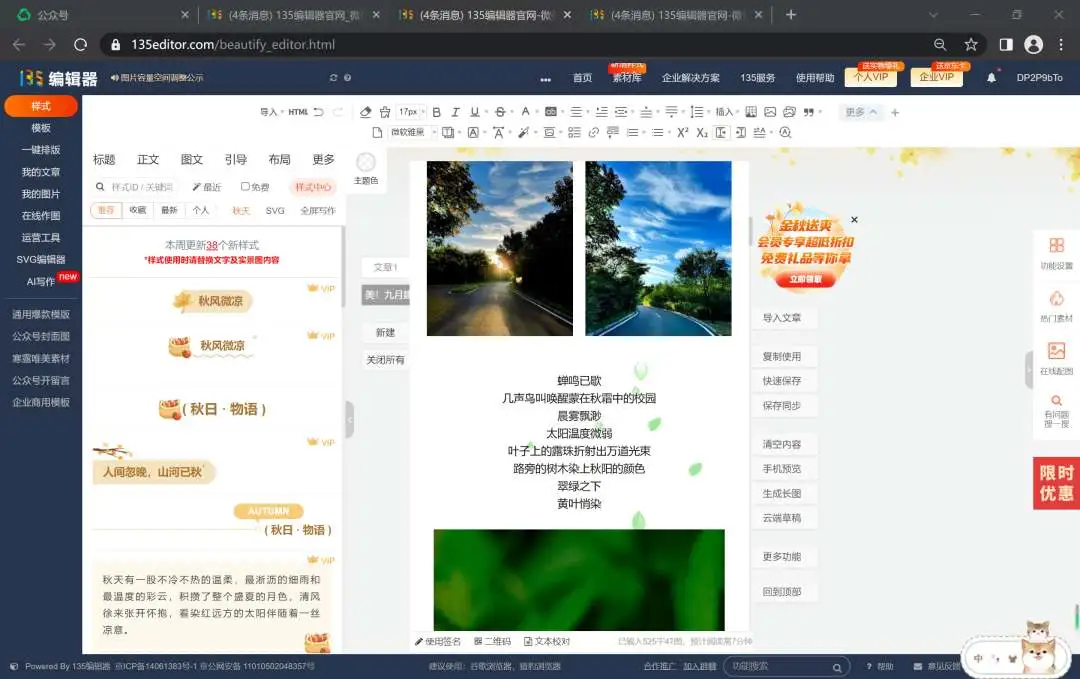The height and width of the screenshot is (679, 1080).
Task: Select the 最新 filter tab
Action: pyautogui.click(x=169, y=210)
